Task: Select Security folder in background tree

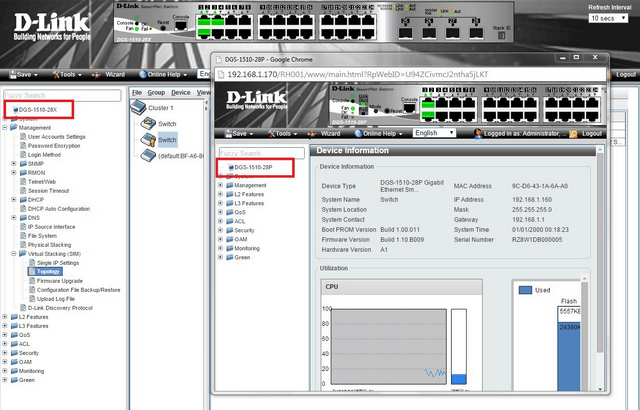Action: point(29,353)
